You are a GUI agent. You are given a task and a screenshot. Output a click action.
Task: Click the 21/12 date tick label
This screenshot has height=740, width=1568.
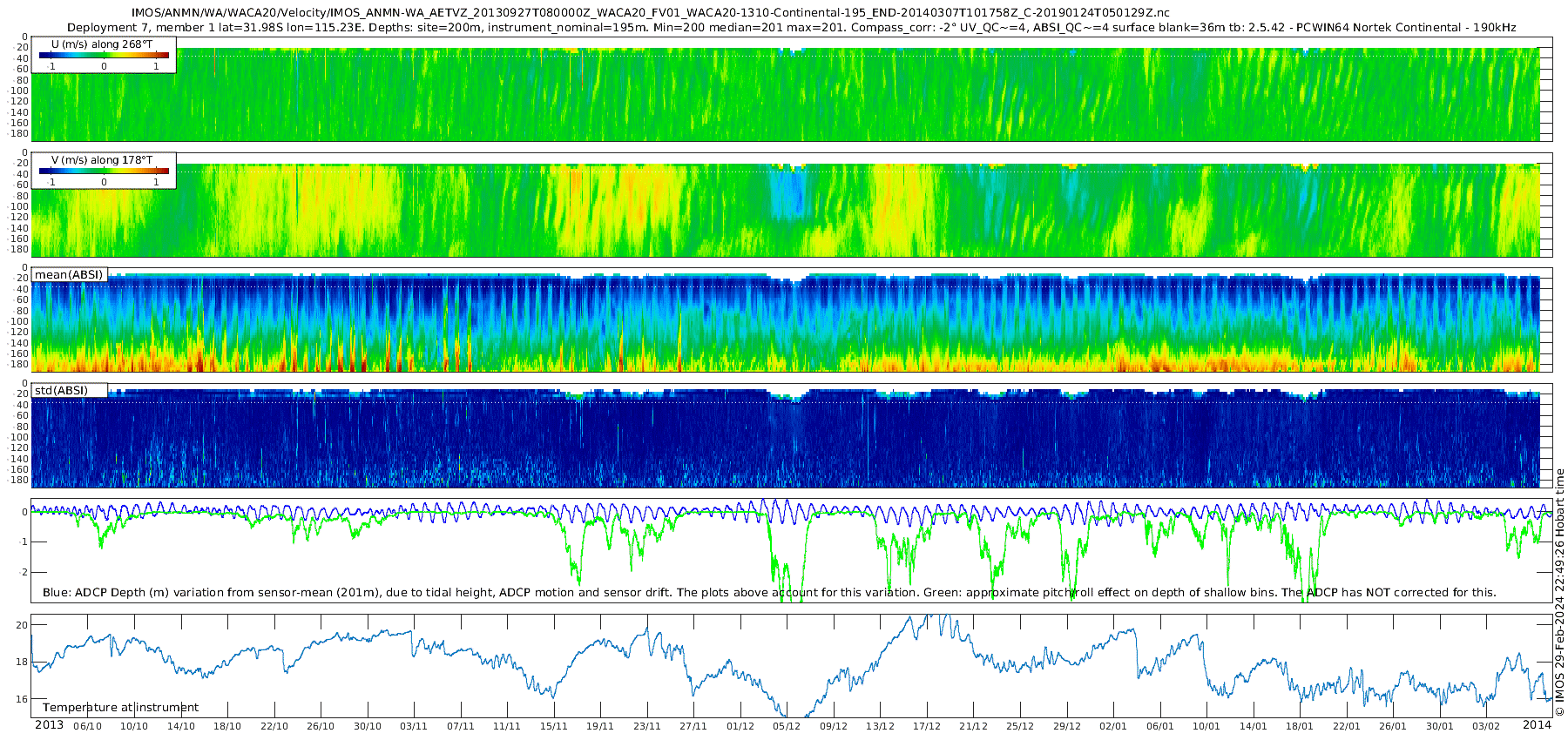pos(974,726)
